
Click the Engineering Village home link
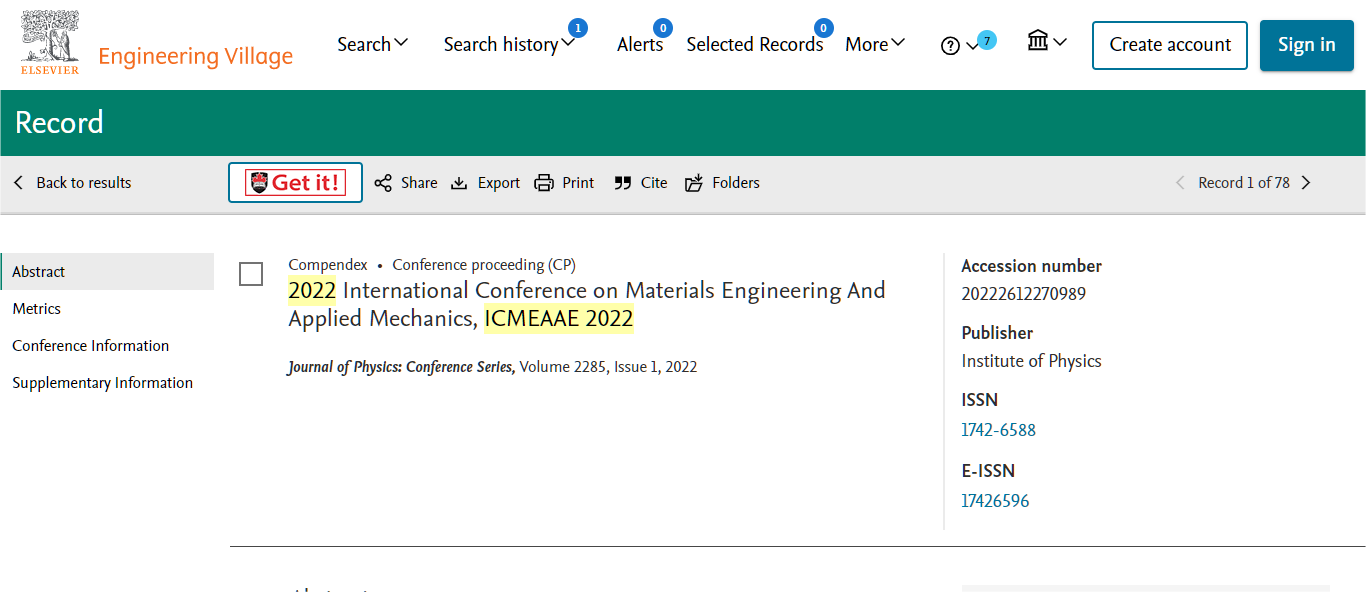tap(196, 56)
